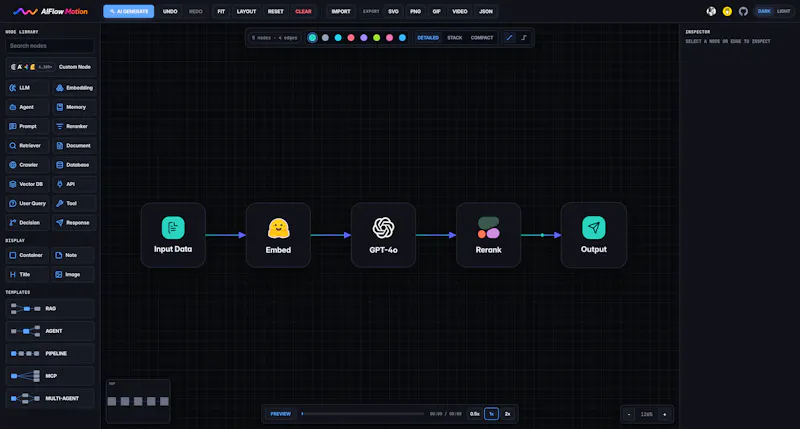Viewport: 800px width, 429px height.
Task: Select the Memory node type
Action: click(74, 107)
